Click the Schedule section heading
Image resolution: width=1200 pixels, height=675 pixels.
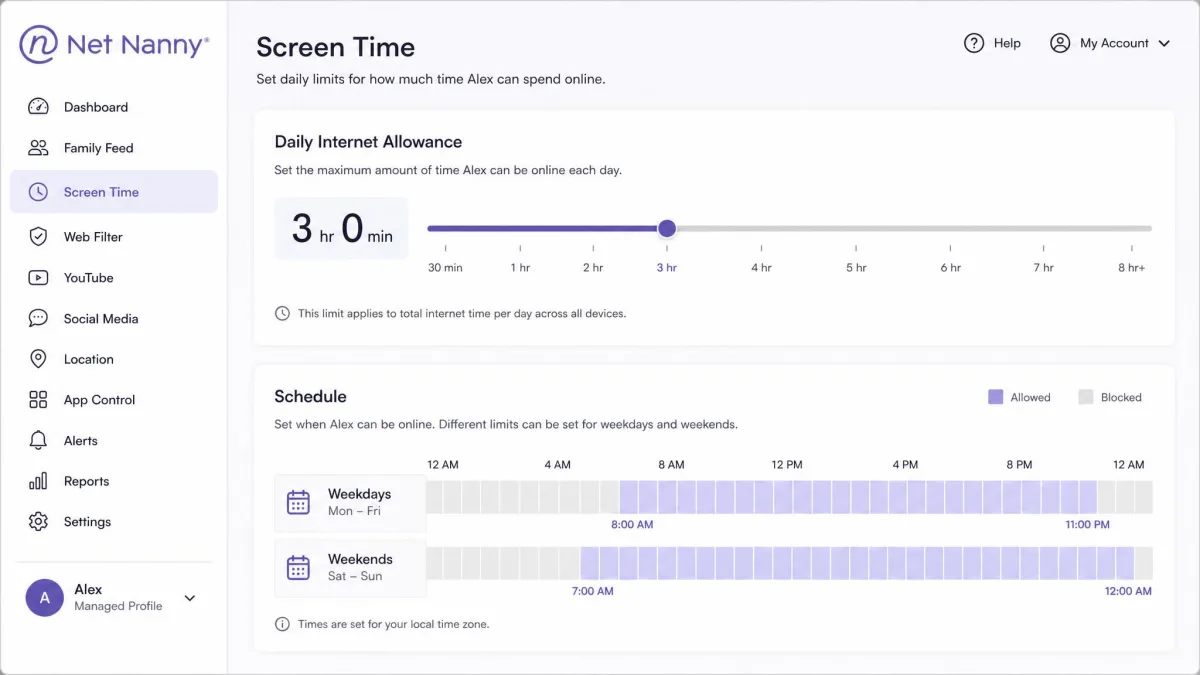pyautogui.click(x=310, y=397)
